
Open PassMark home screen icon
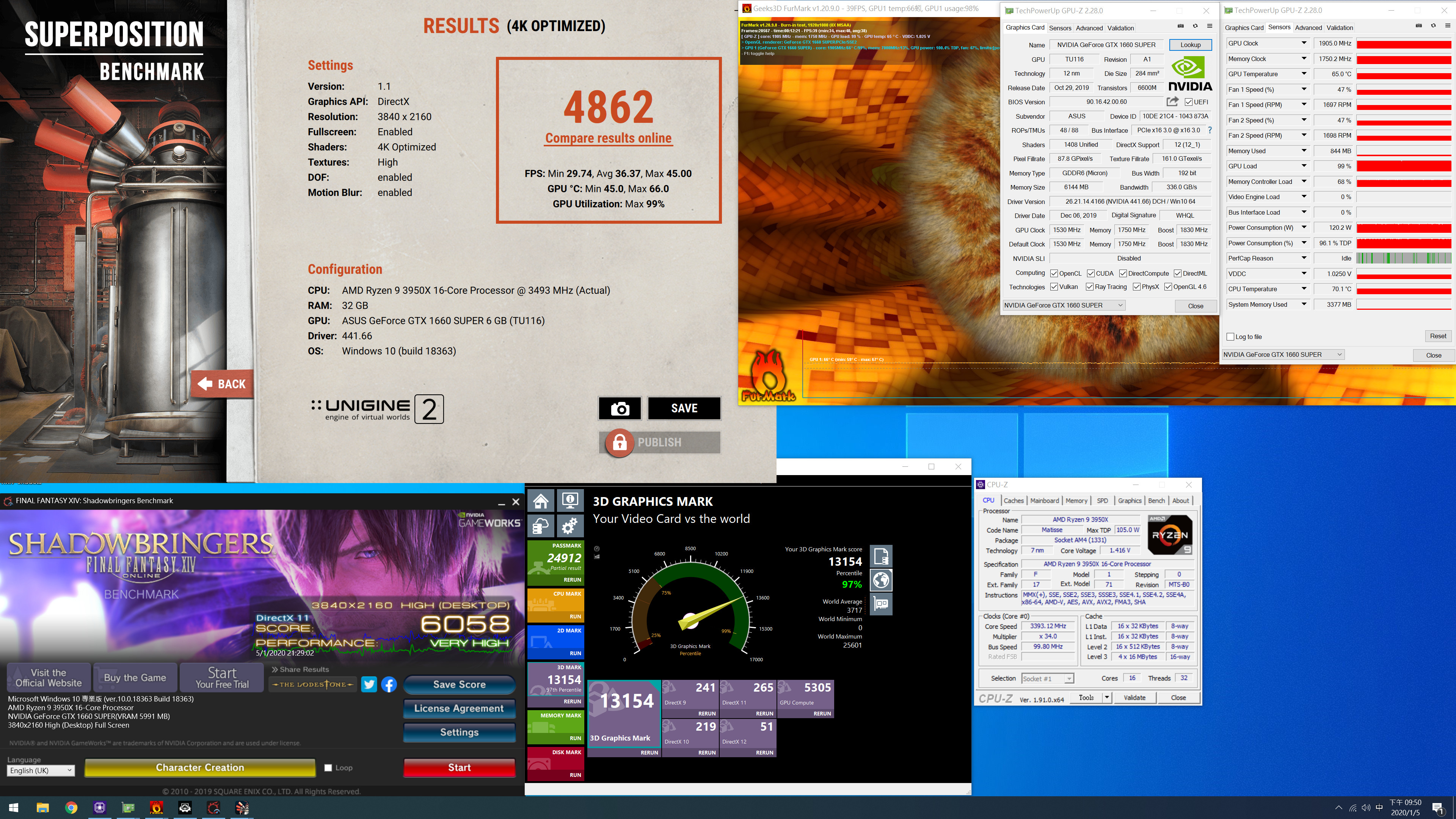[x=541, y=501]
